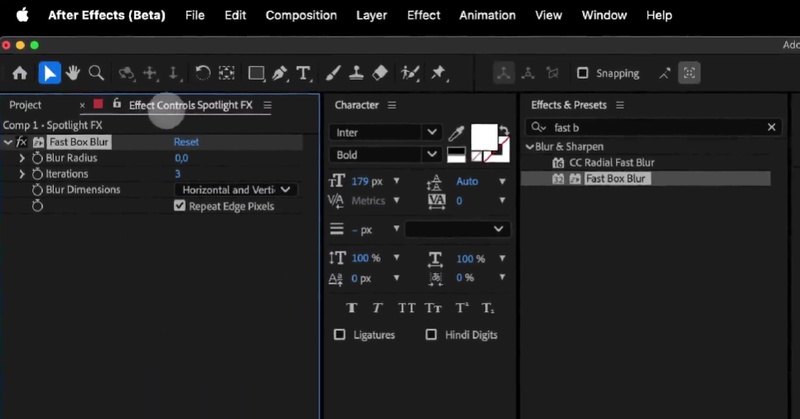800x419 pixels.
Task: Toggle the Fast Box Blur fx switch
Action: (21, 142)
